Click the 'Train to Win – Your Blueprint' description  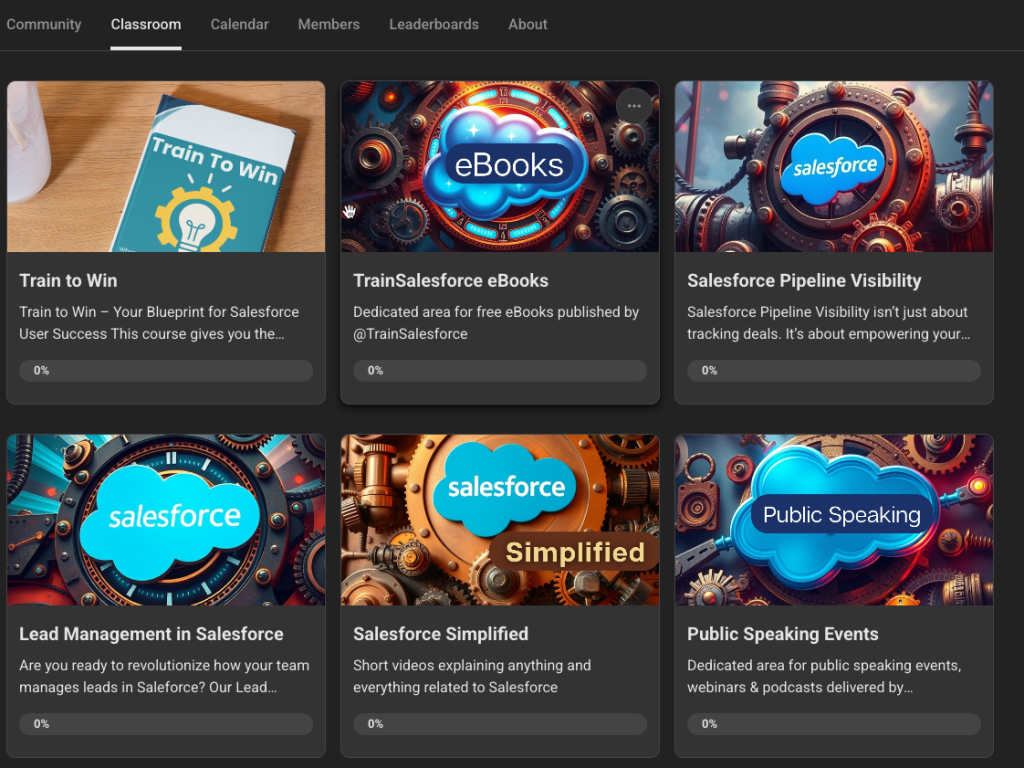(x=159, y=323)
